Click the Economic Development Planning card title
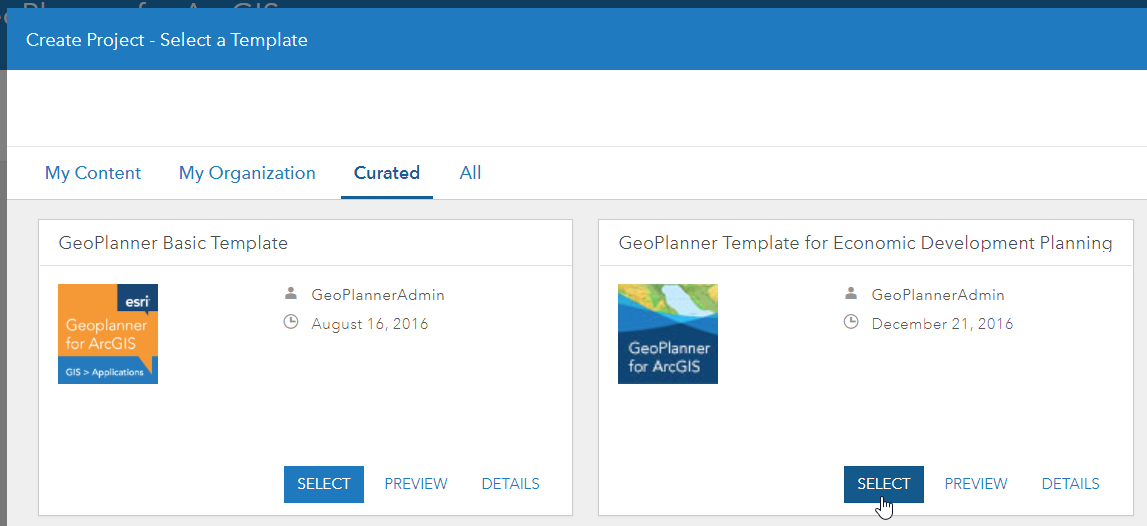The width and height of the screenshot is (1147, 526). pyautogui.click(x=865, y=243)
